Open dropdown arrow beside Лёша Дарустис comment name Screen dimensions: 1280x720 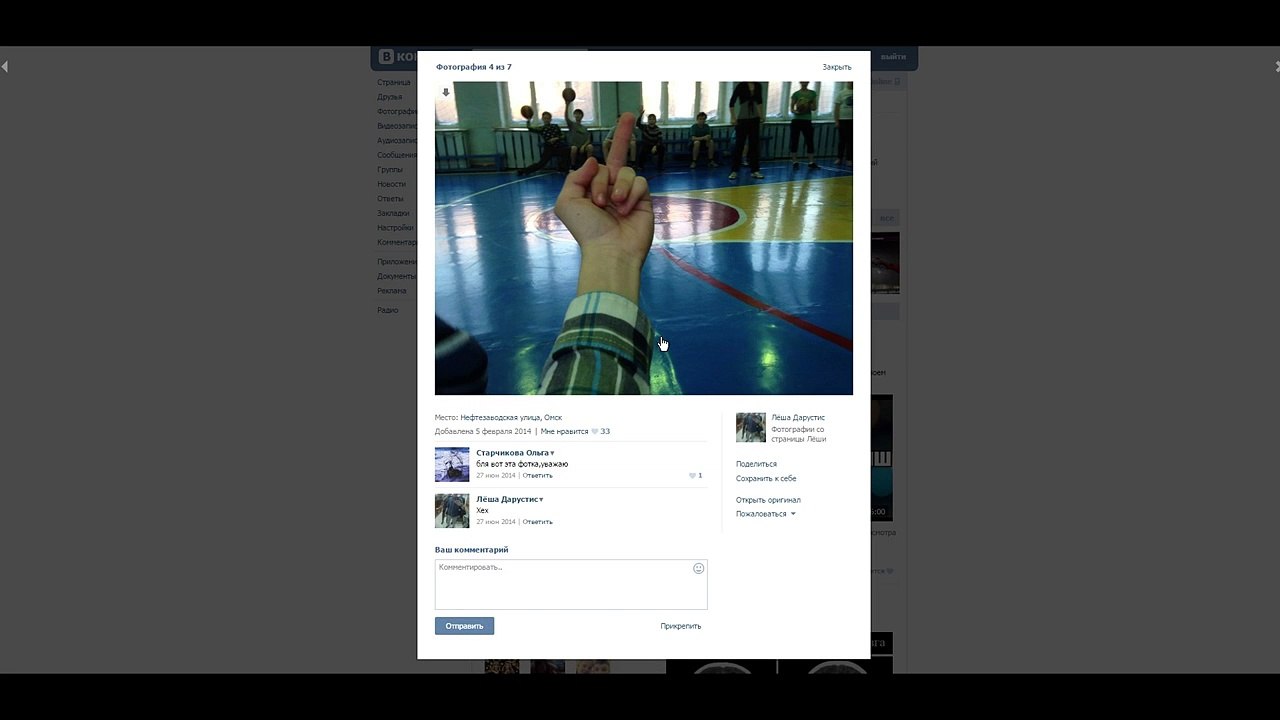coord(541,499)
